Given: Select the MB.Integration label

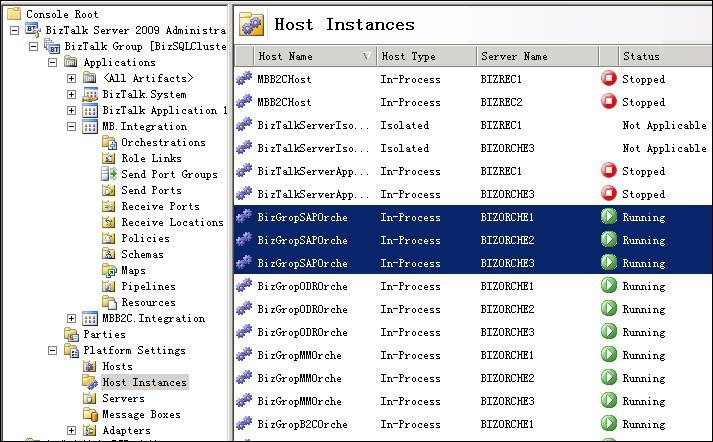Looking at the screenshot, I should [x=145, y=126].
